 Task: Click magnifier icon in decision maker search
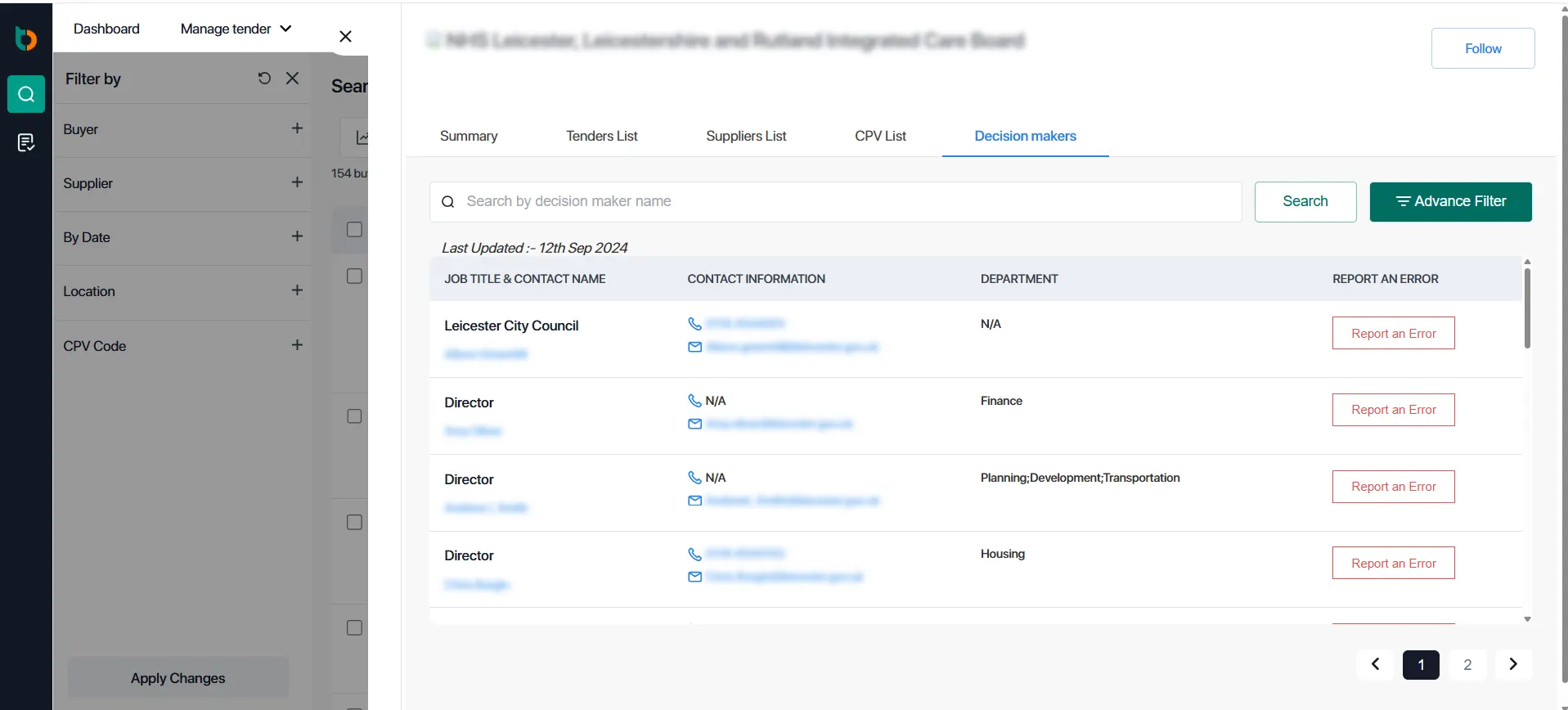[x=448, y=202]
